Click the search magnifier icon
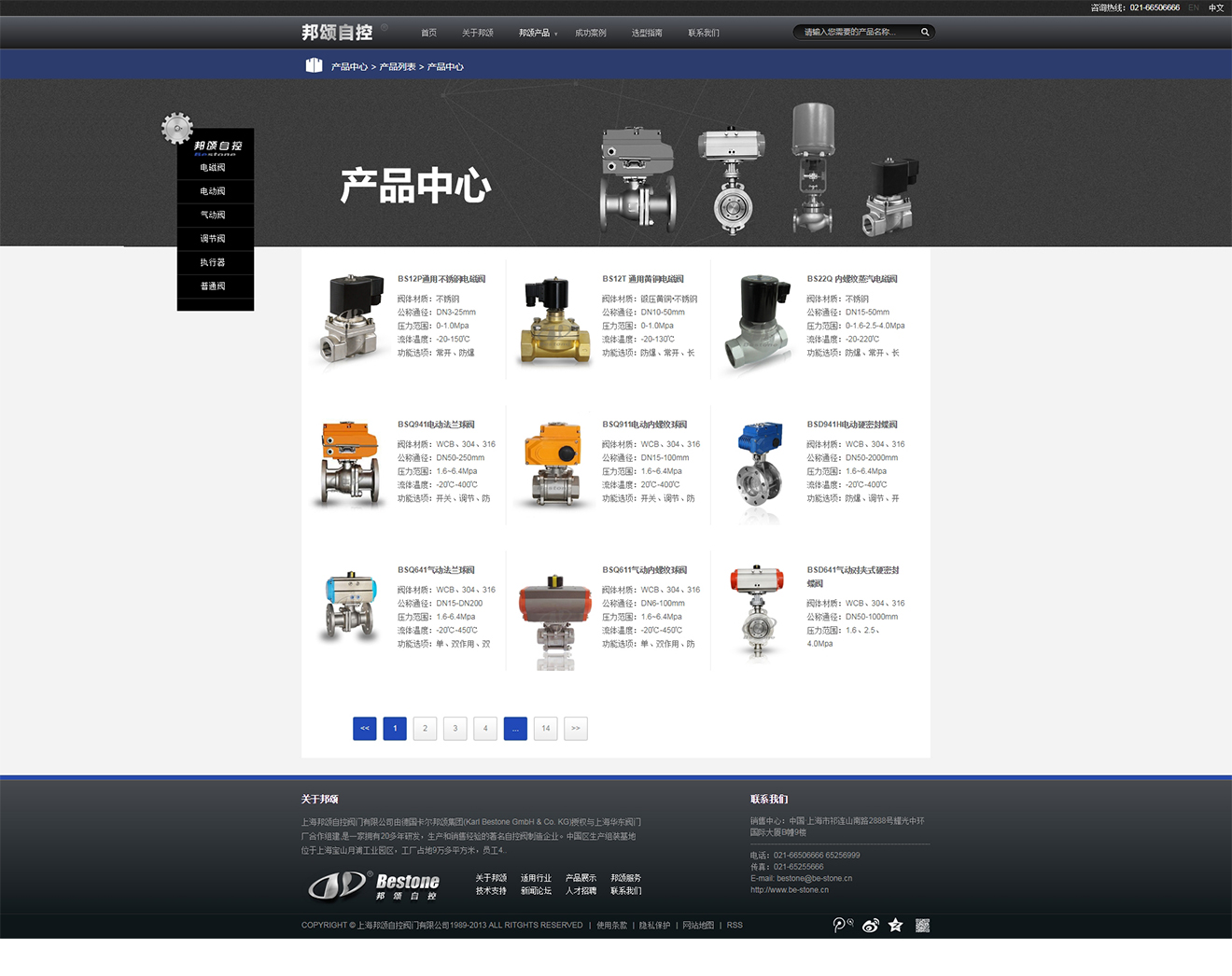 (x=925, y=33)
